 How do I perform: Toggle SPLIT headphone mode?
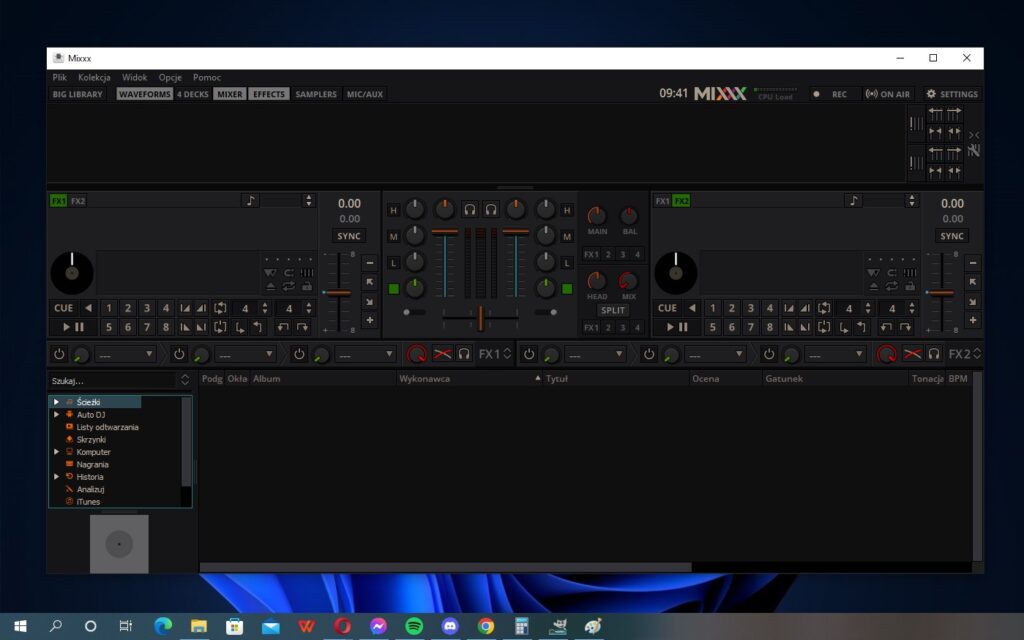(613, 310)
